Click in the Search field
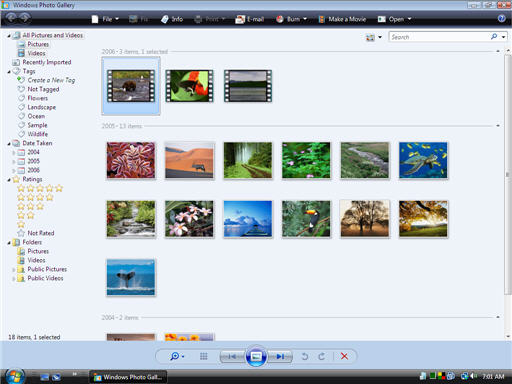512x384 pixels. [x=440, y=37]
